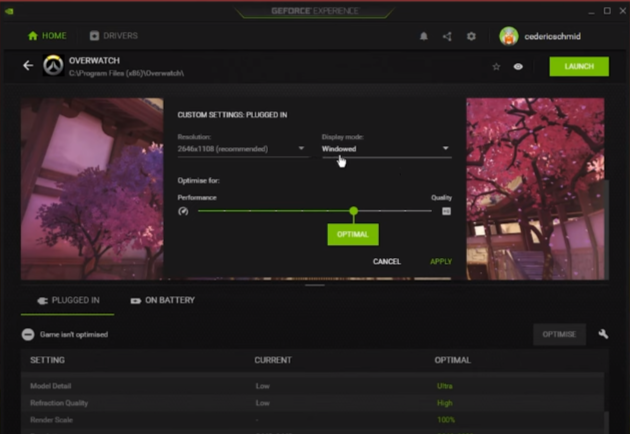630x434 pixels.
Task: Click the Refraction Quality setting row
Action: point(313,403)
